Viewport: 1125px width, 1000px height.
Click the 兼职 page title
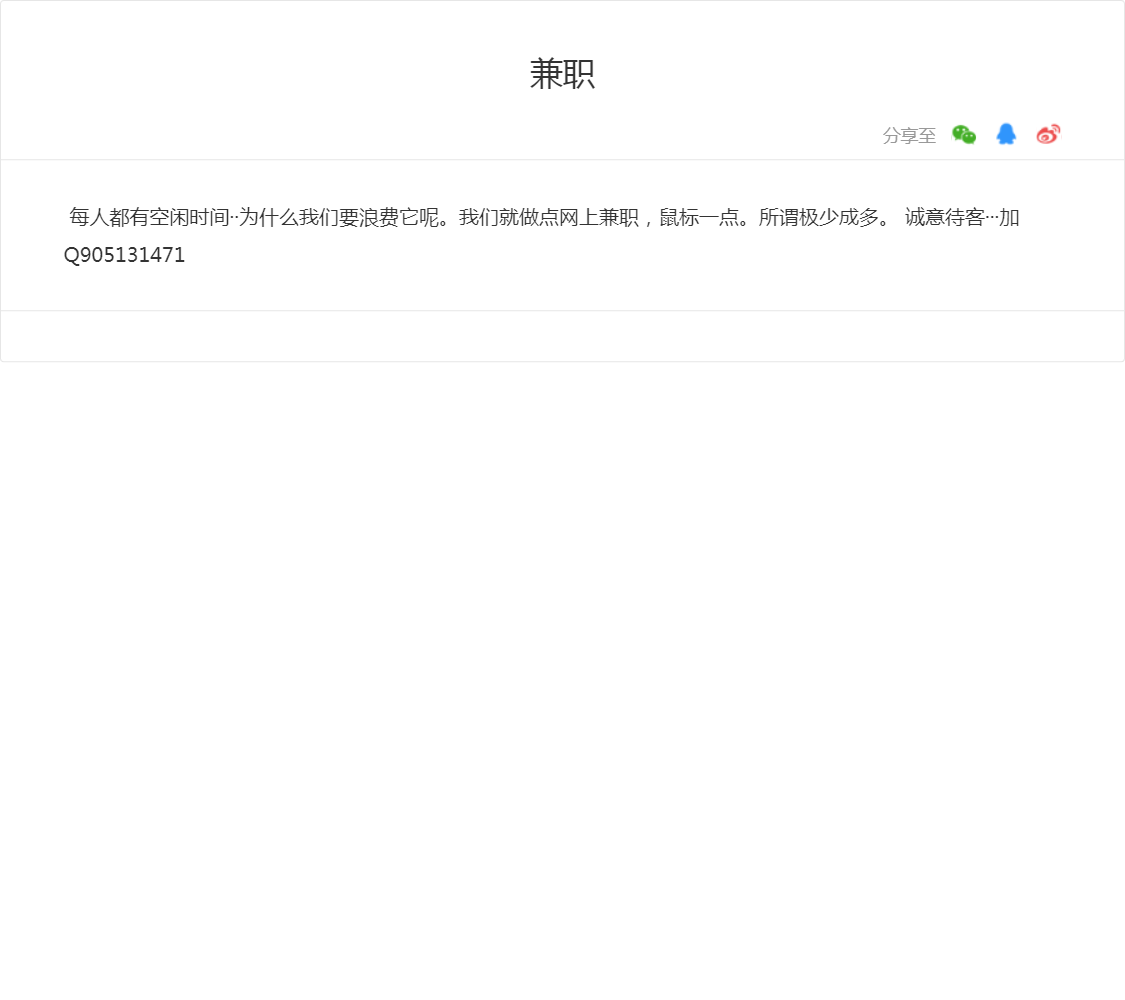point(562,74)
